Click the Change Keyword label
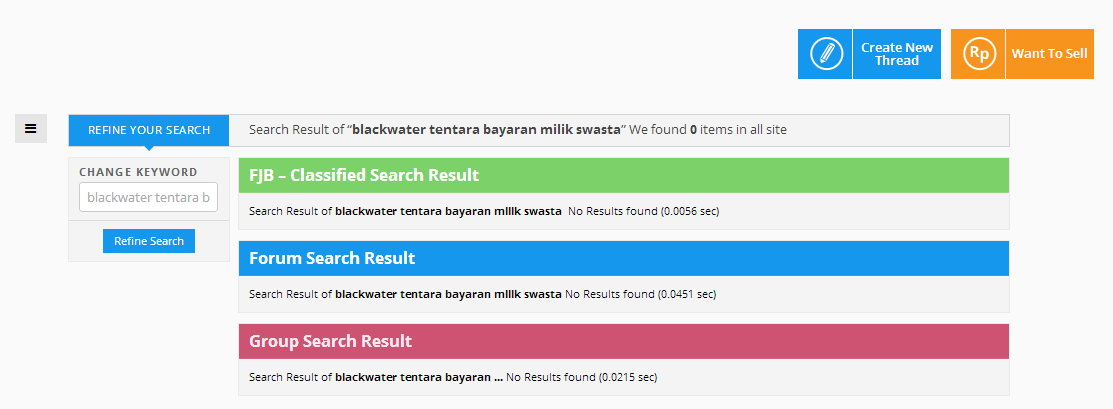The width and height of the screenshot is (1113, 409). (x=138, y=172)
